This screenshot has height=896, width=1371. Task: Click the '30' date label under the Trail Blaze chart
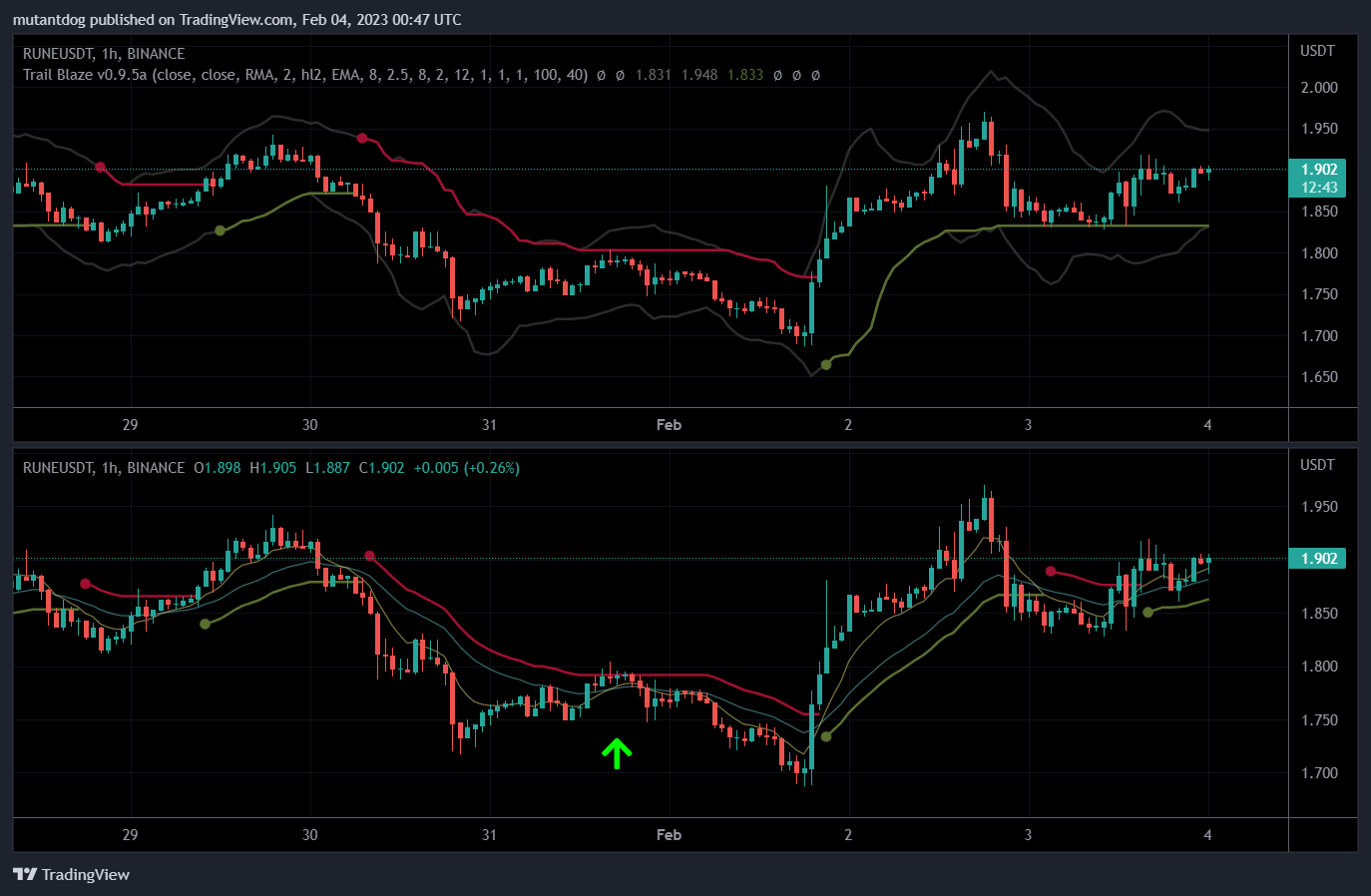click(x=309, y=425)
